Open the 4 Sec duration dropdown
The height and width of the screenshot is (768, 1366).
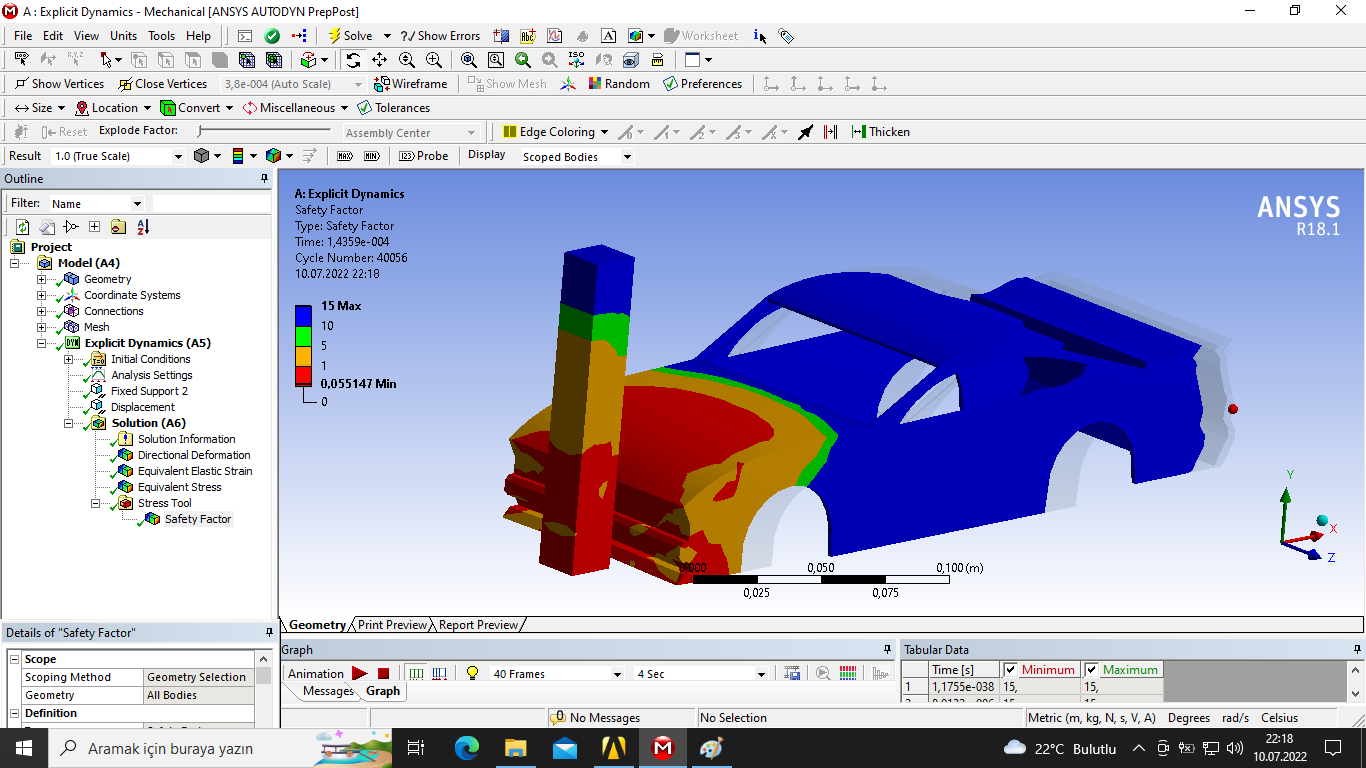click(761, 674)
